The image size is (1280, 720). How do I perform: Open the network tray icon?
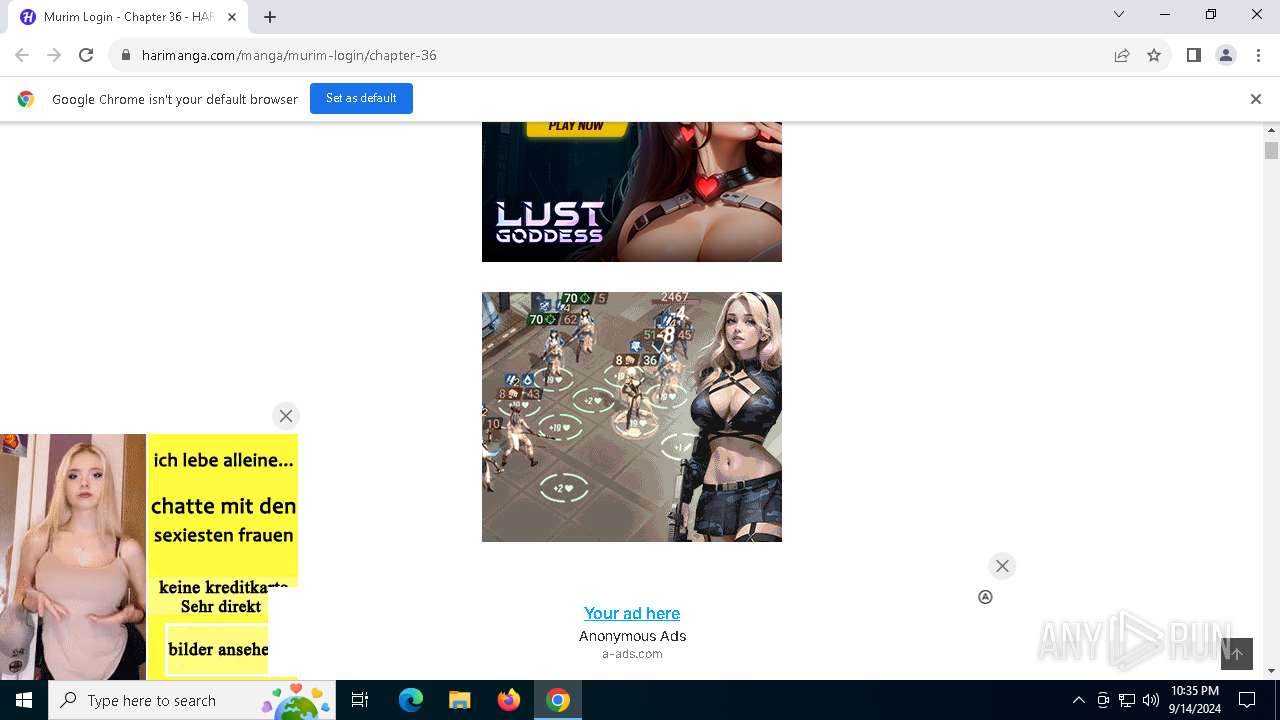tap(1127, 700)
